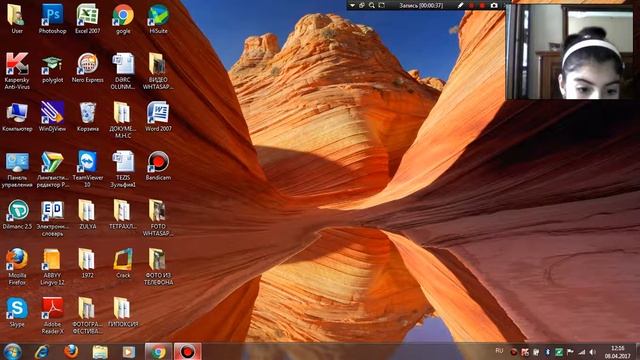Switch to the Chrome taskbar window
The width and height of the screenshot is (640, 360).
pyautogui.click(x=158, y=351)
